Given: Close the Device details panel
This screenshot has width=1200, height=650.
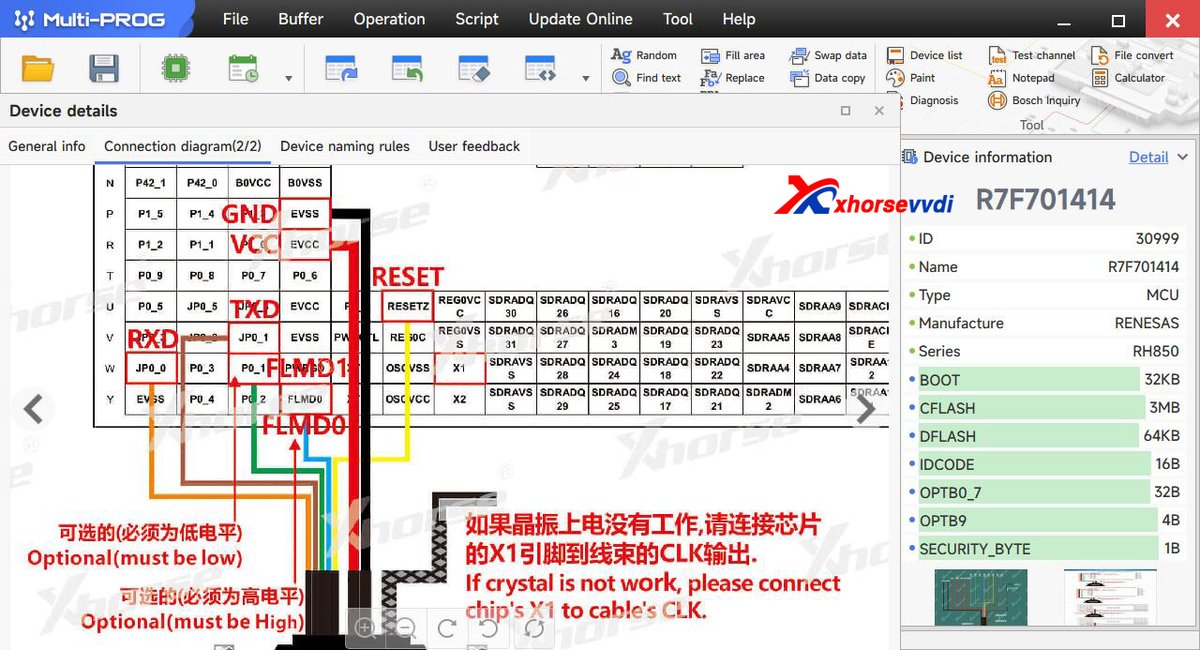Looking at the screenshot, I should point(879,111).
